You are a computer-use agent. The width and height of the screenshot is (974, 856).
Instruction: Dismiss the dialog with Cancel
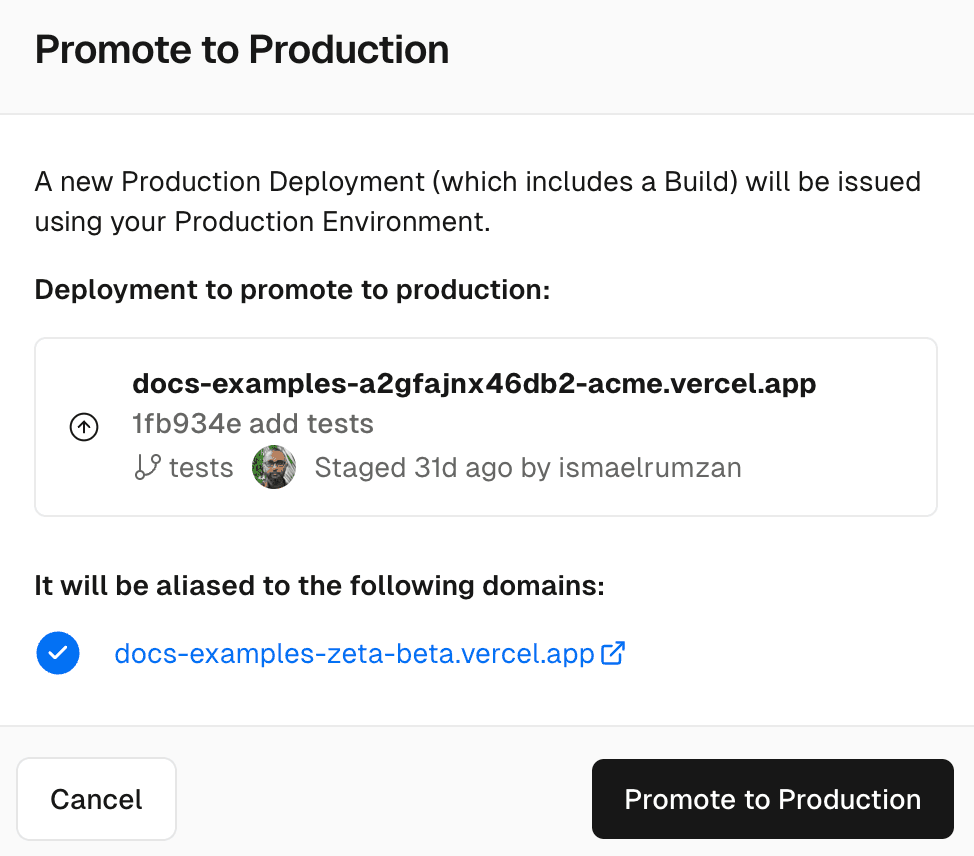[96, 799]
